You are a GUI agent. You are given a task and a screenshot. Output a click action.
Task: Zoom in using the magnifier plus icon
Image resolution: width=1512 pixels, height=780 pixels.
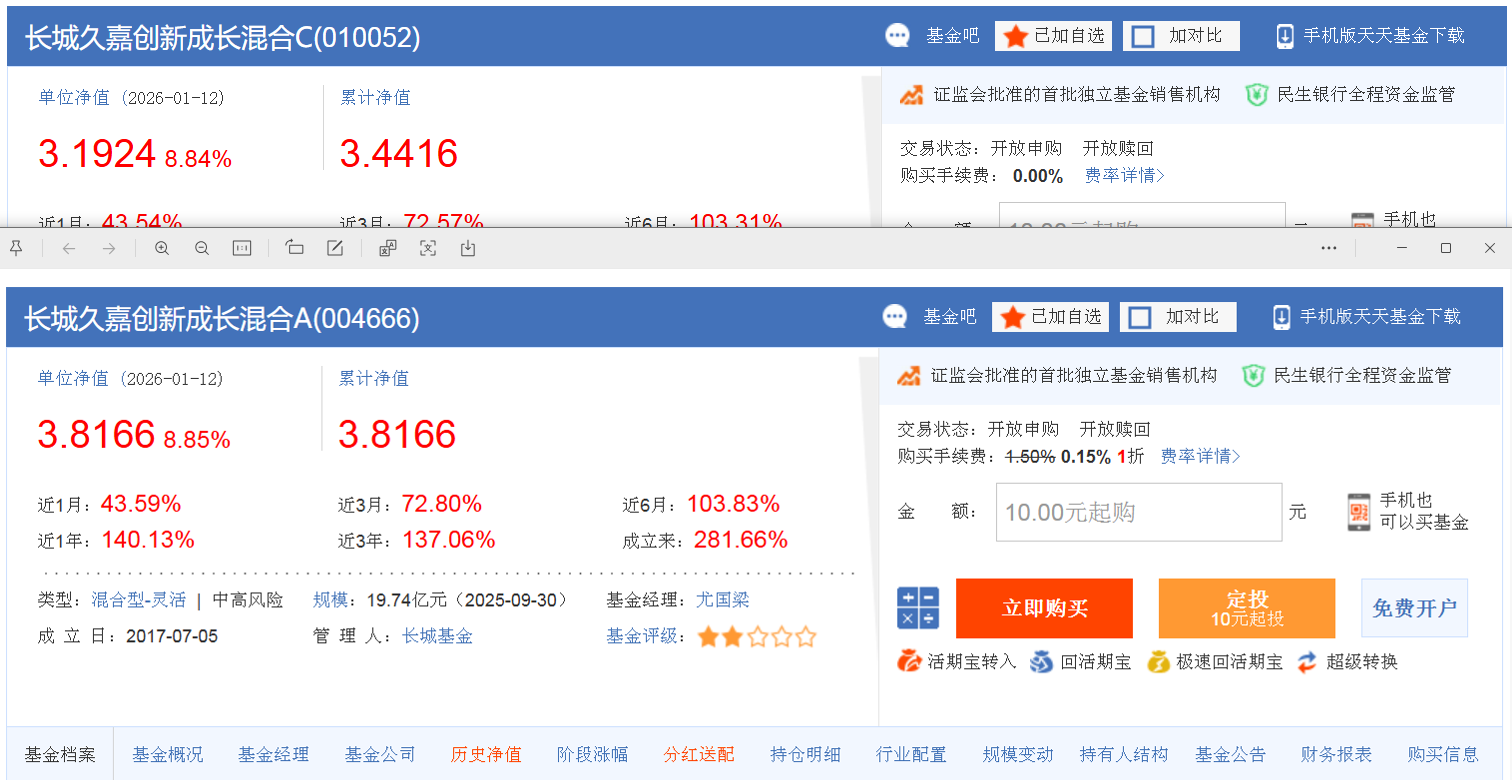click(x=161, y=248)
